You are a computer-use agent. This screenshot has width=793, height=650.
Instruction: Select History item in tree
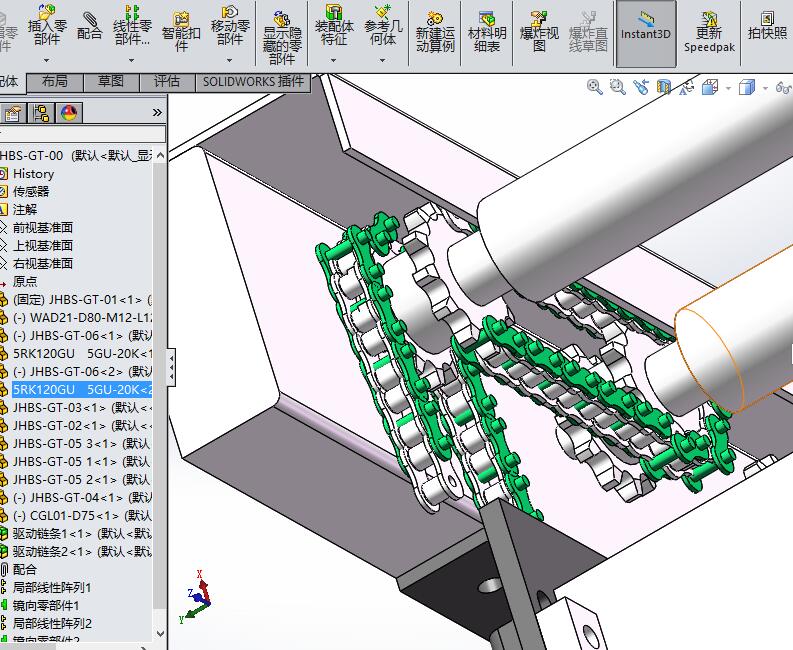[33, 174]
